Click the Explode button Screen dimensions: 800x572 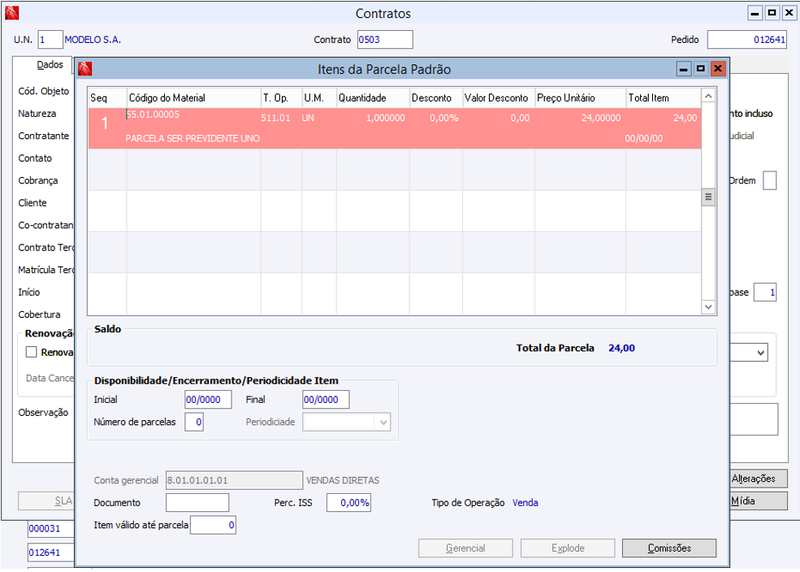pos(567,548)
